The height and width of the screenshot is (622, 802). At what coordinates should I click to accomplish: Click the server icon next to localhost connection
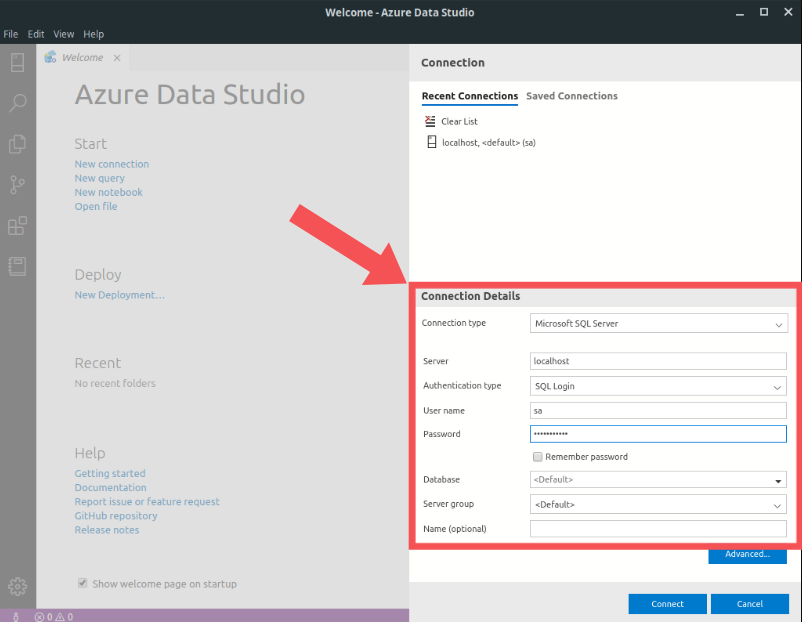[x=432, y=142]
